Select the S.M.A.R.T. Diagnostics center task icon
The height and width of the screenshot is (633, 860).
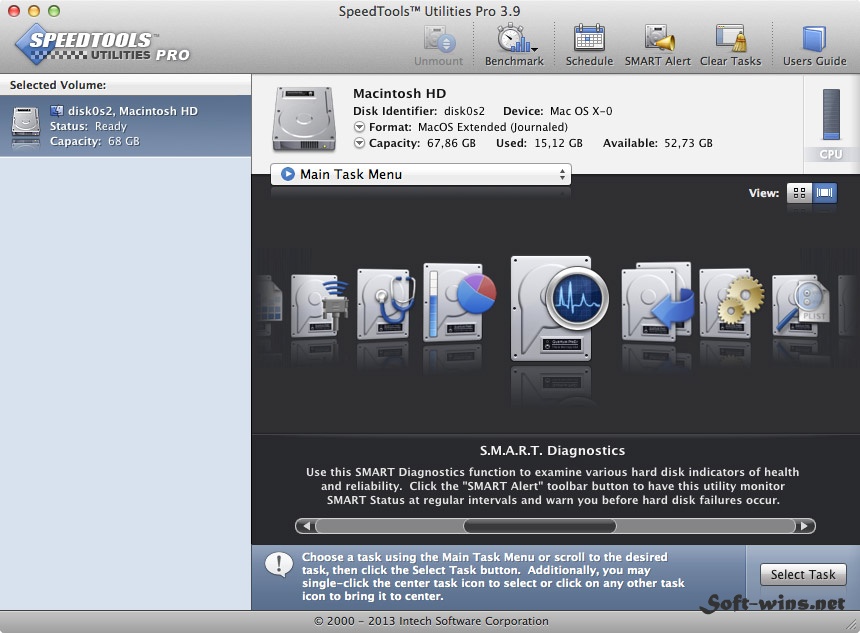coord(558,308)
